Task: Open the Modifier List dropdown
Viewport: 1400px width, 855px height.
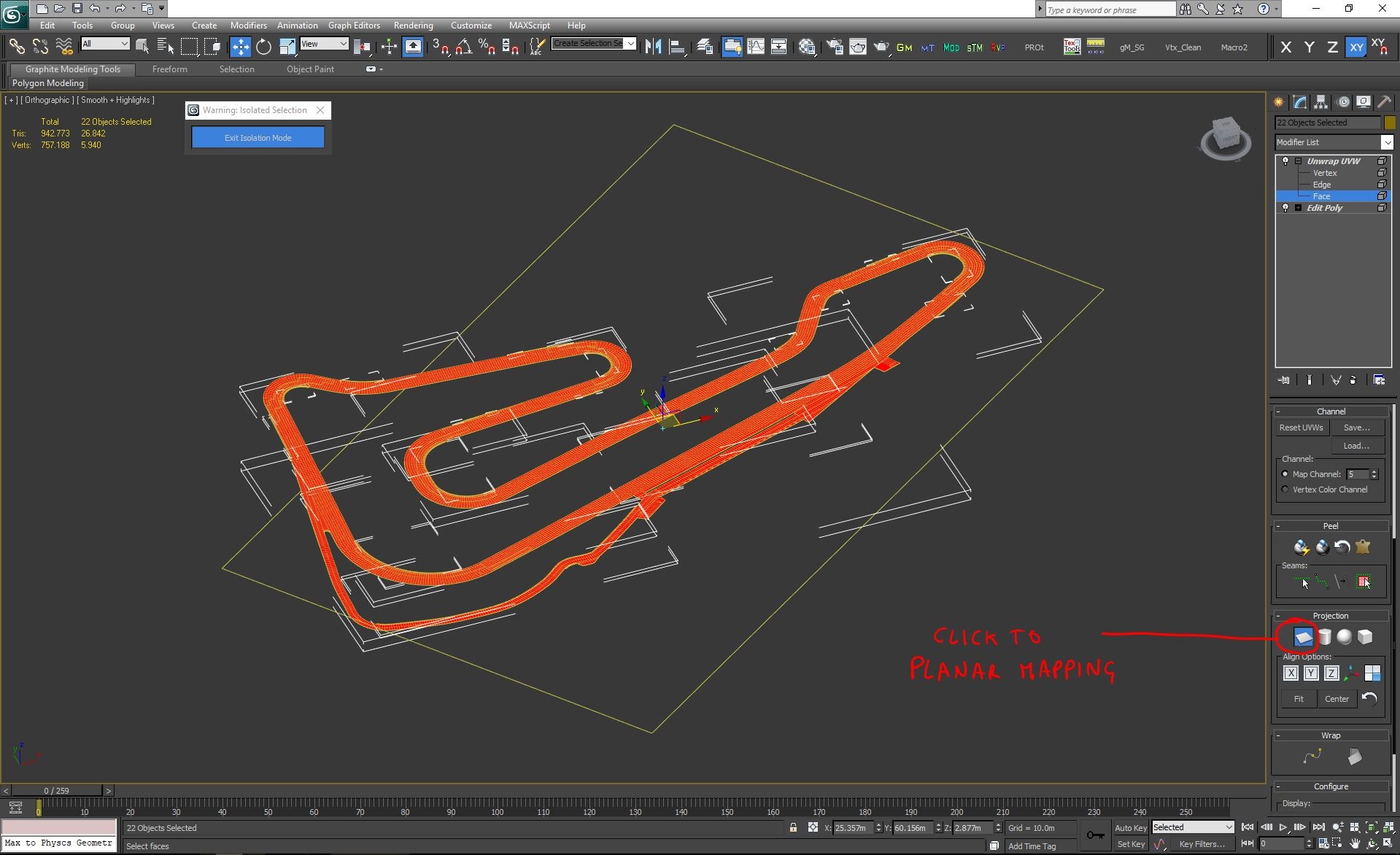Action: click(x=1334, y=142)
